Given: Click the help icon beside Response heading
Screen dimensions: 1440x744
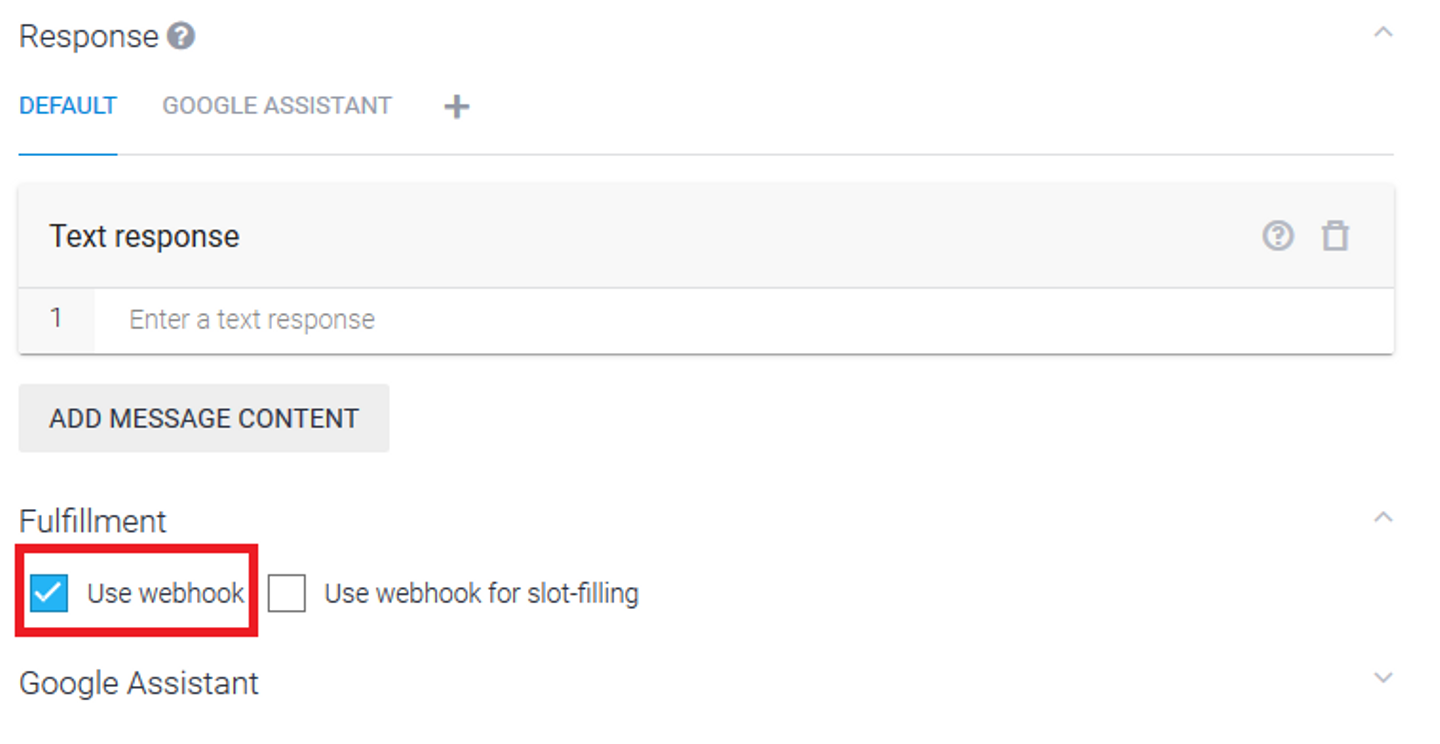Looking at the screenshot, I should point(181,37).
